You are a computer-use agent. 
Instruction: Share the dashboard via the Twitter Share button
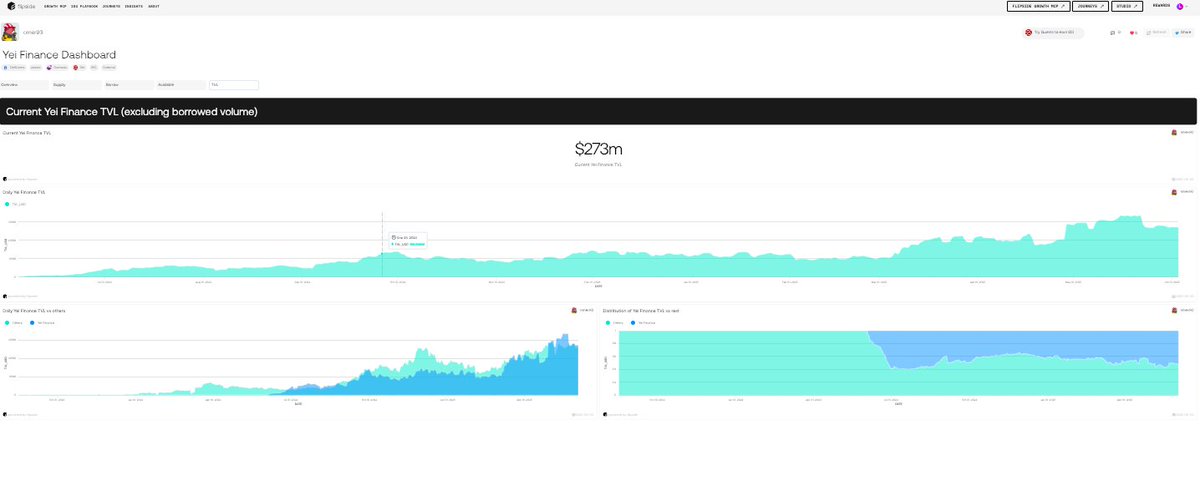1183,32
